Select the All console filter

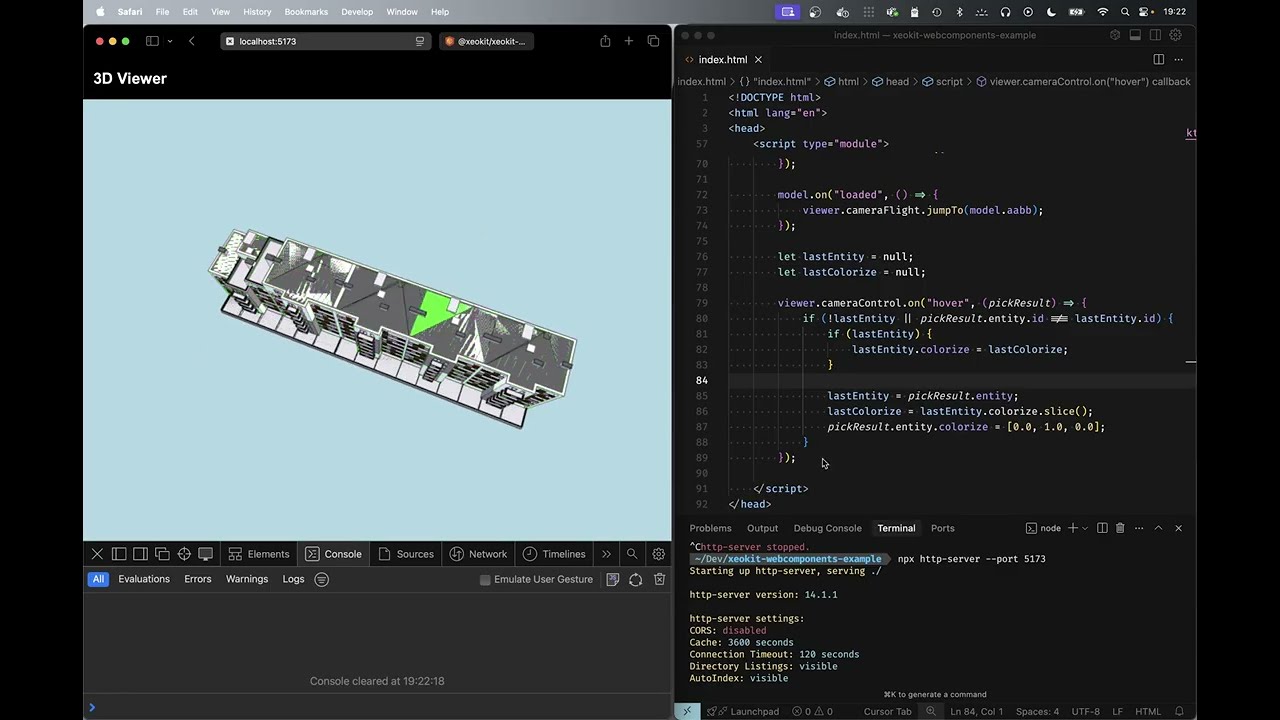(98, 579)
